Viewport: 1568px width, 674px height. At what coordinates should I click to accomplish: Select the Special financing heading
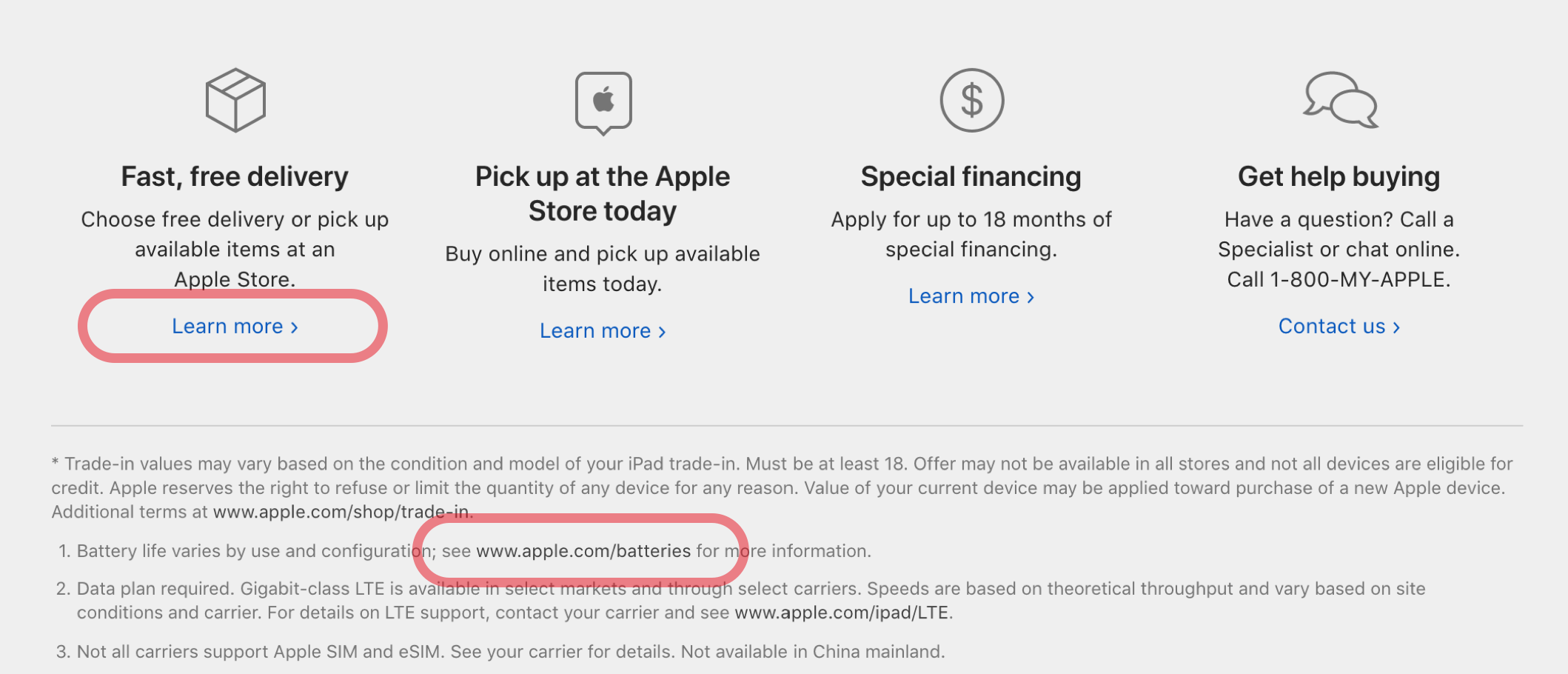click(x=971, y=177)
